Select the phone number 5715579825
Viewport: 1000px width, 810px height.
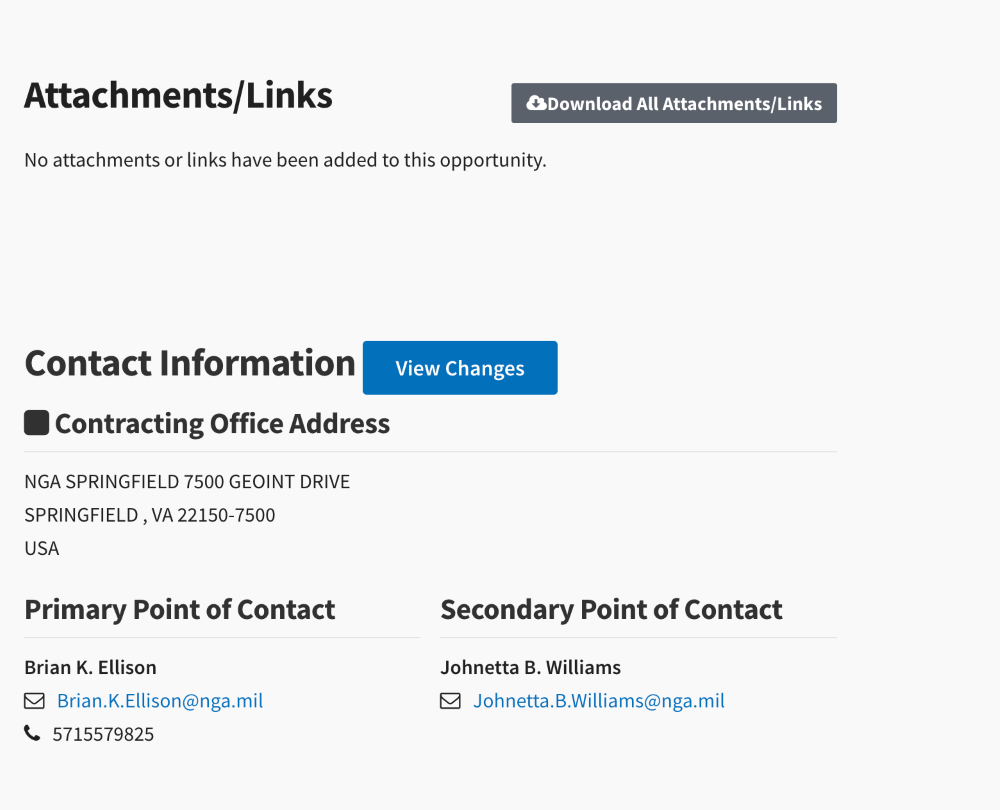pyautogui.click(x=103, y=734)
